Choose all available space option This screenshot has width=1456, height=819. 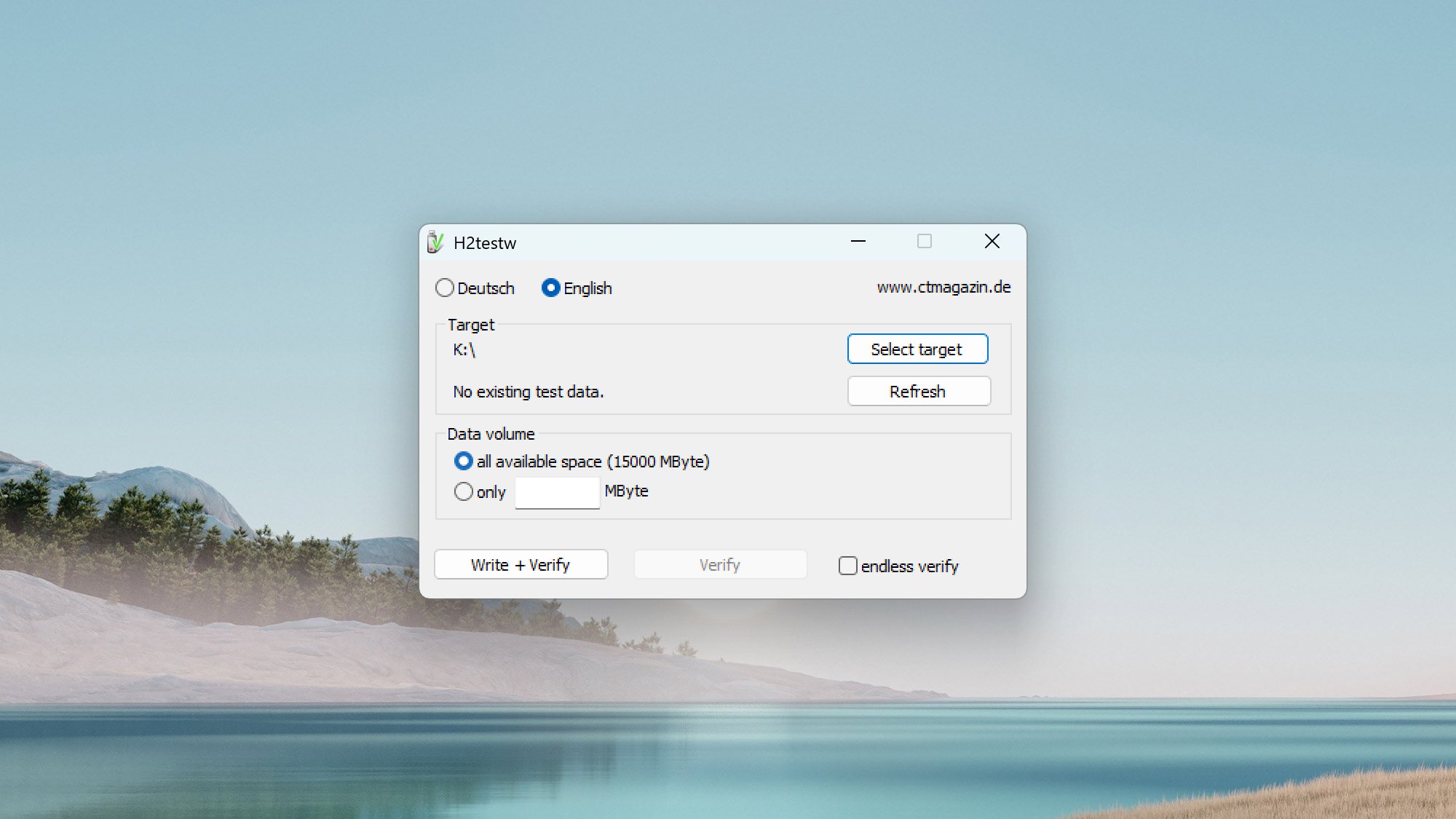[x=464, y=462]
